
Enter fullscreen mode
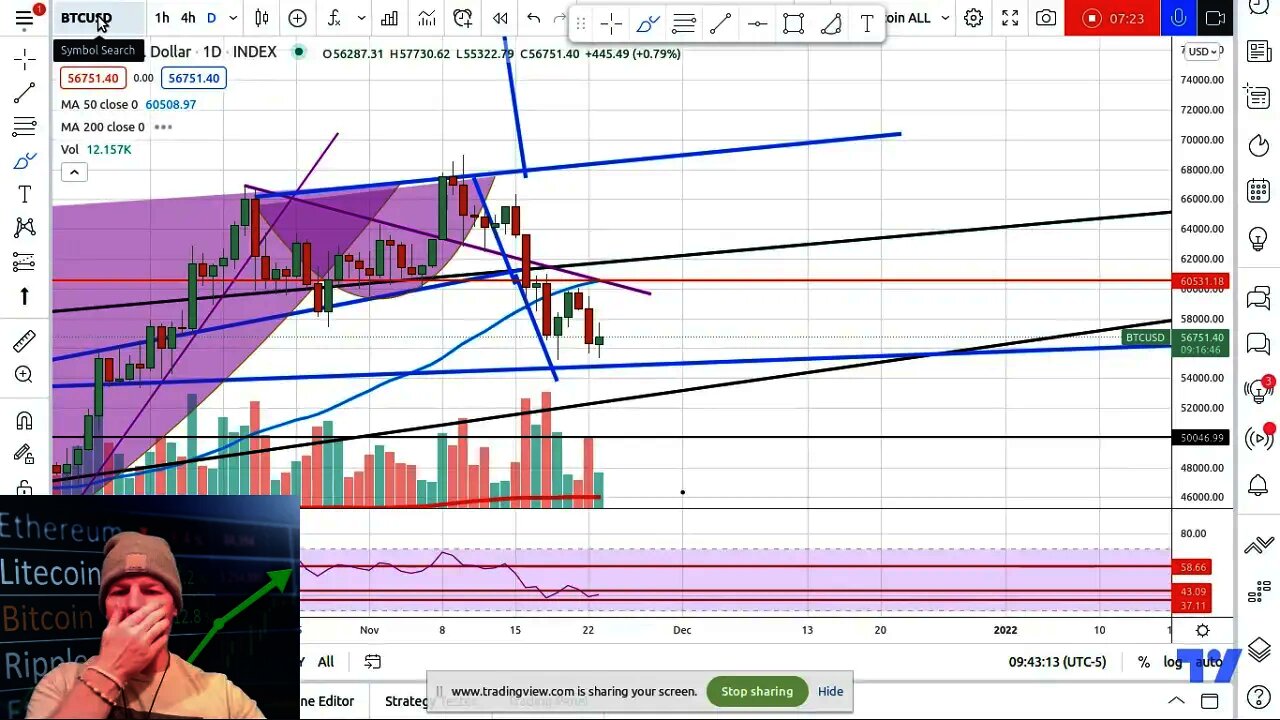[1010, 18]
